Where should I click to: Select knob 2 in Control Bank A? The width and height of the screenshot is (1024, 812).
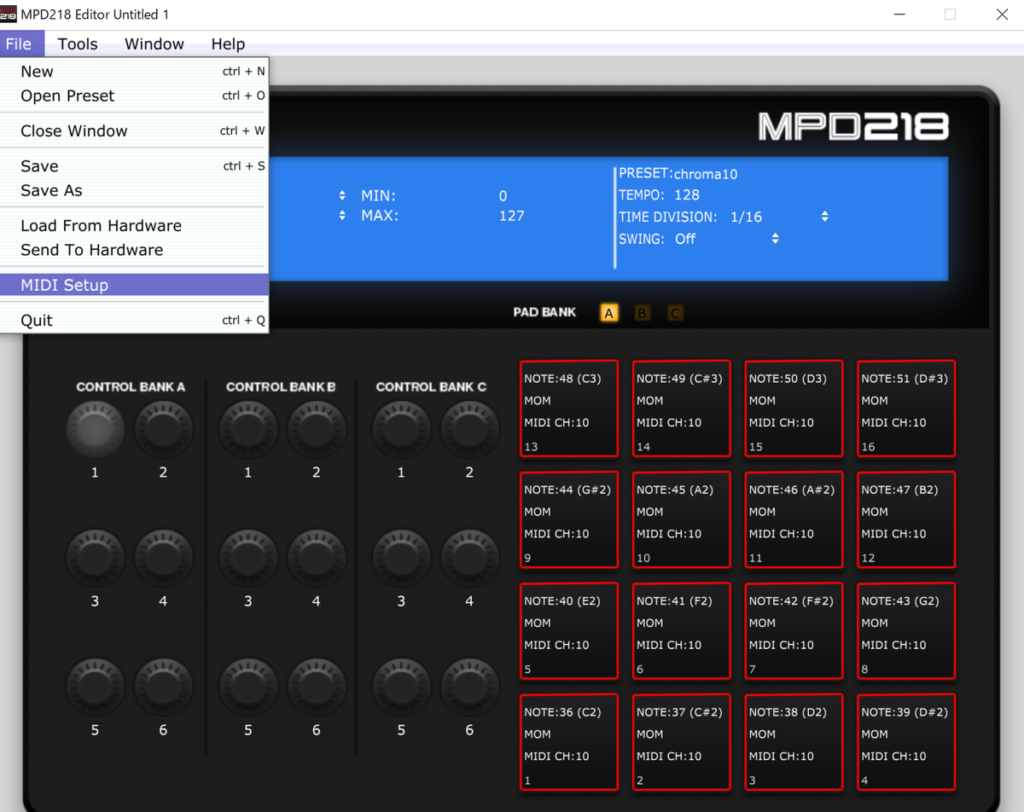click(163, 429)
